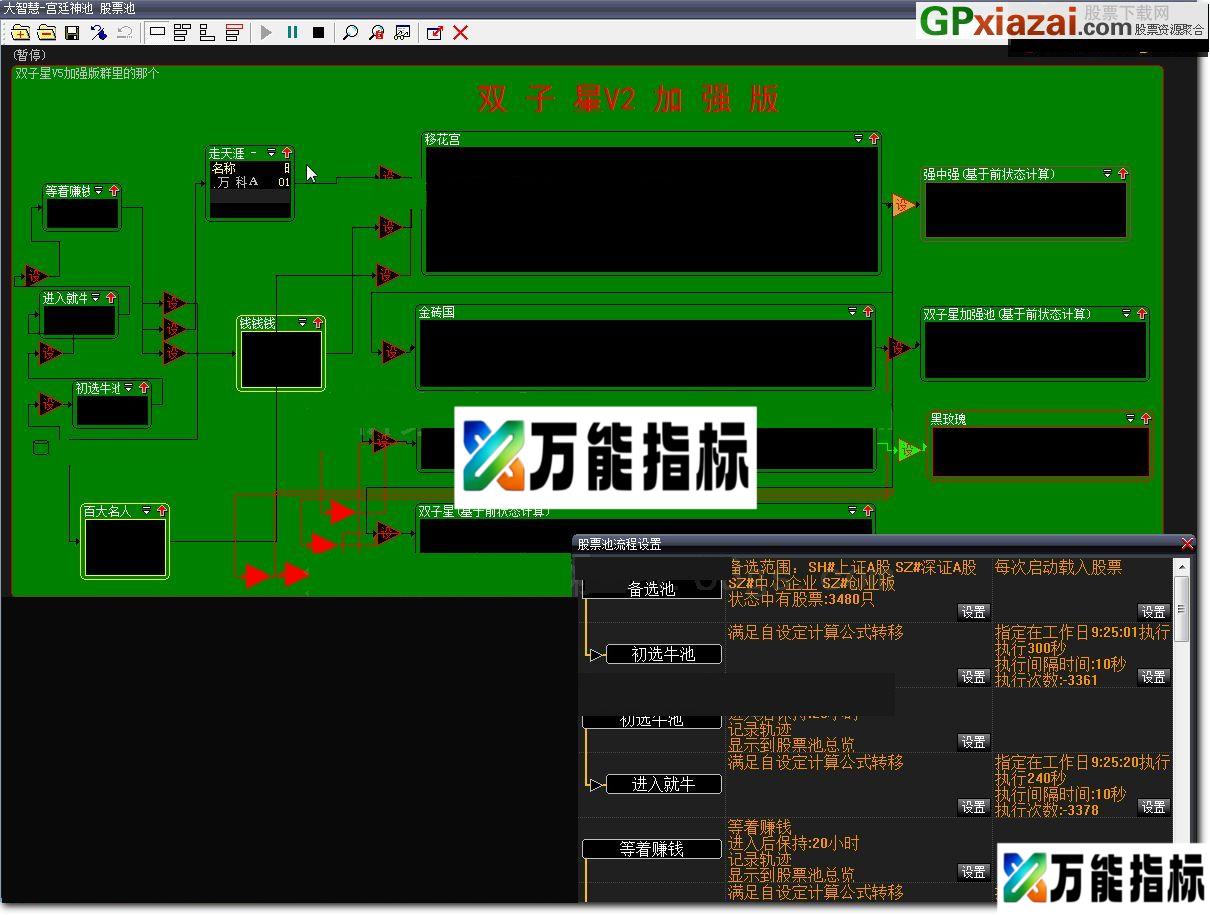Create a new stock pool via the folder-plus icon
The height and width of the screenshot is (915, 1210).
click(20, 33)
